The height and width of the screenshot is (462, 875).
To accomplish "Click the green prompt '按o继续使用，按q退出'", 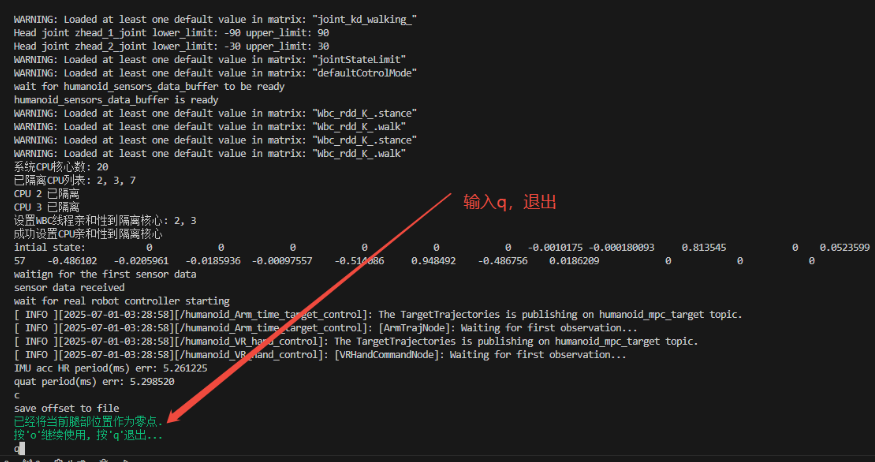I will click(88, 436).
